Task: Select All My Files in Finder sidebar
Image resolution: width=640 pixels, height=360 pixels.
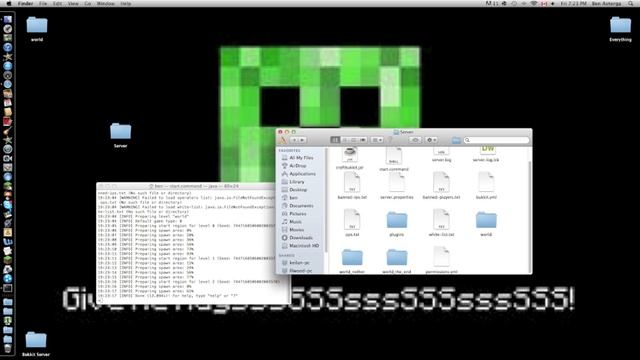Action: (302, 158)
